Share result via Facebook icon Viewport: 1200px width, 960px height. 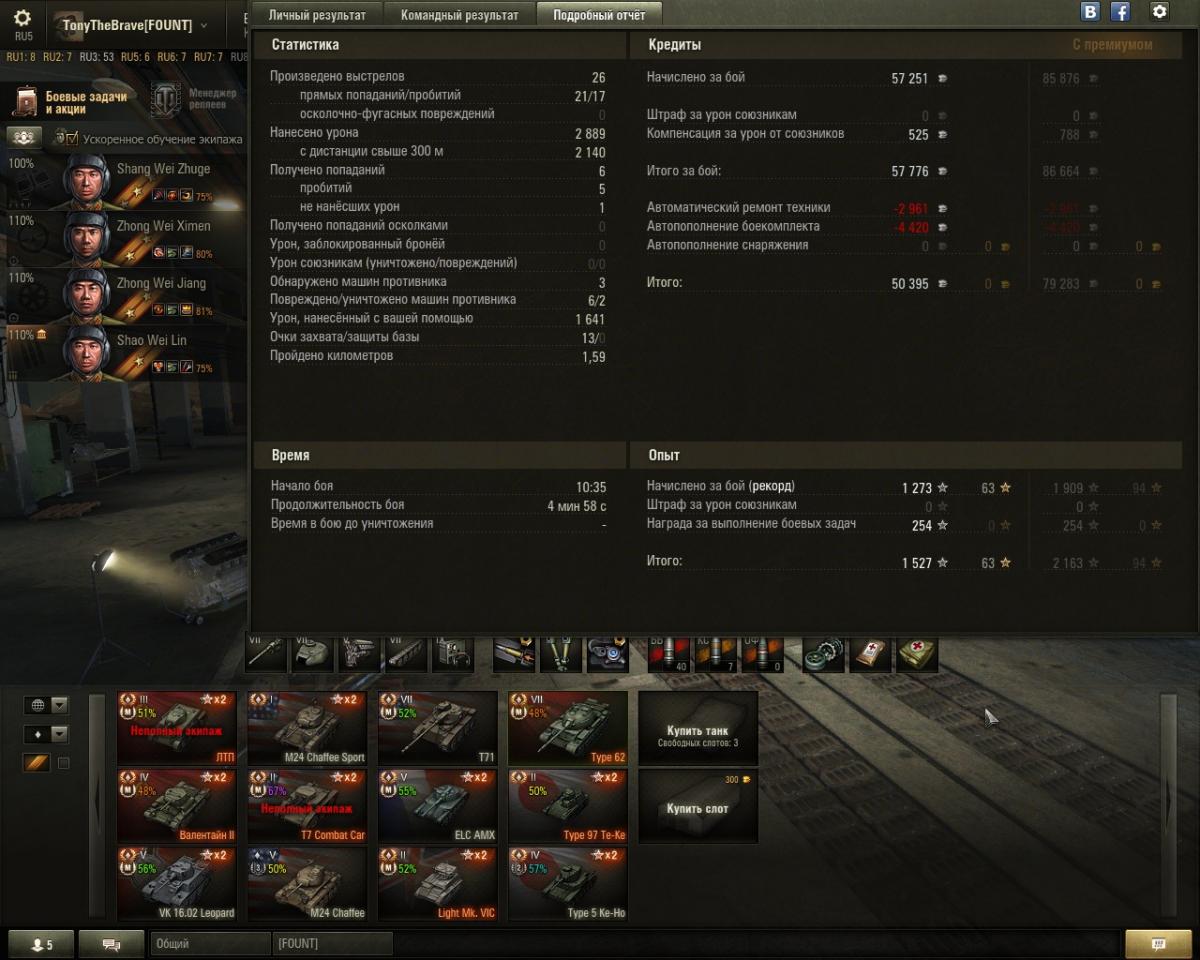point(1121,12)
